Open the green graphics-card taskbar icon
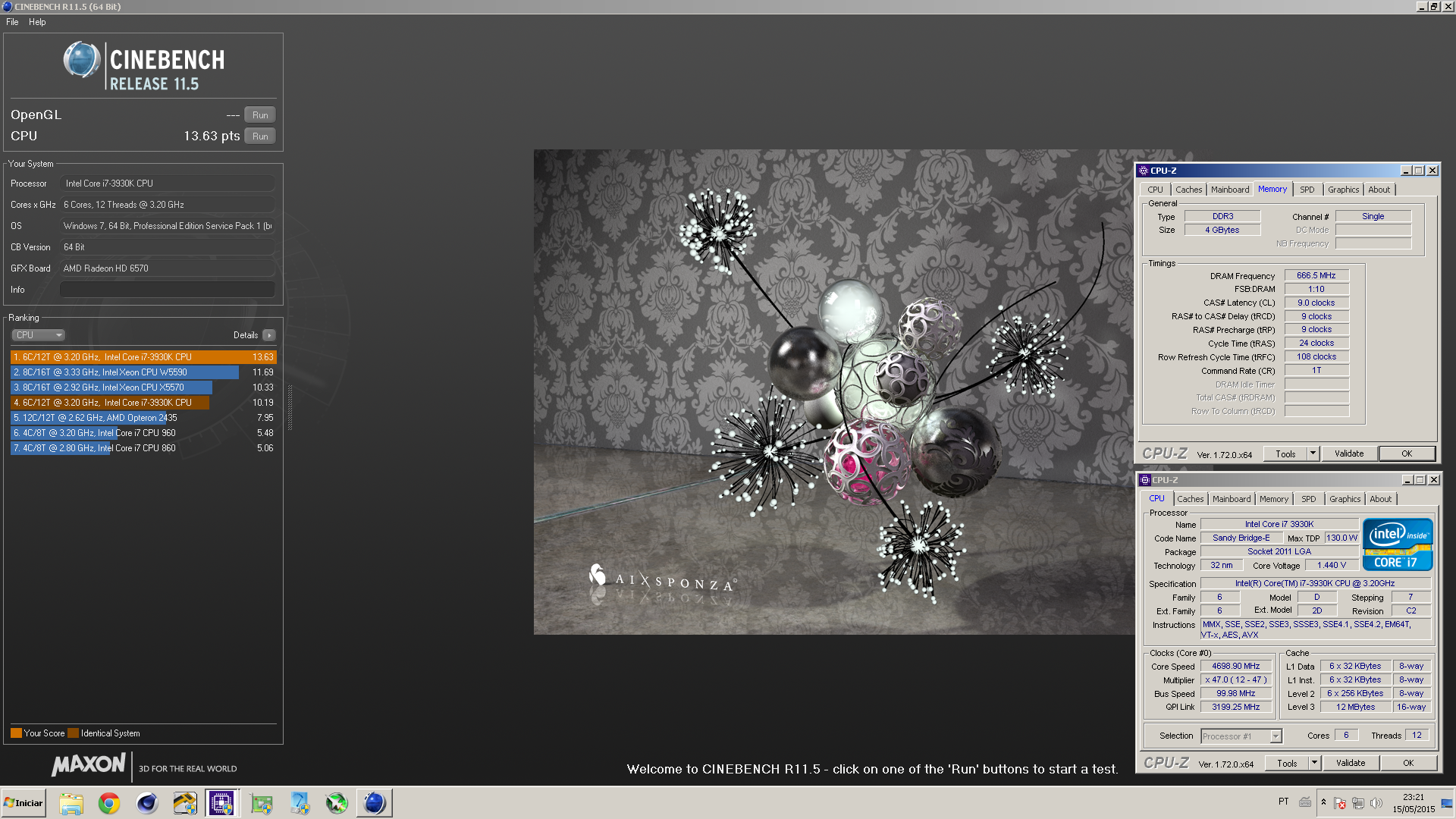 pos(262,803)
